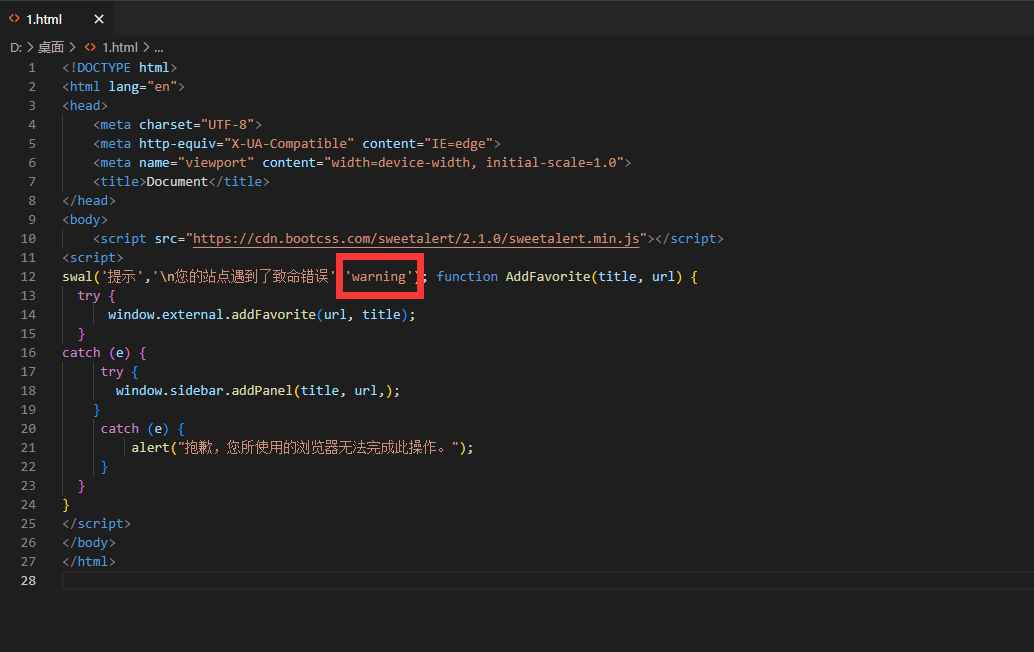Click line number 28 in the gutter

(28, 581)
